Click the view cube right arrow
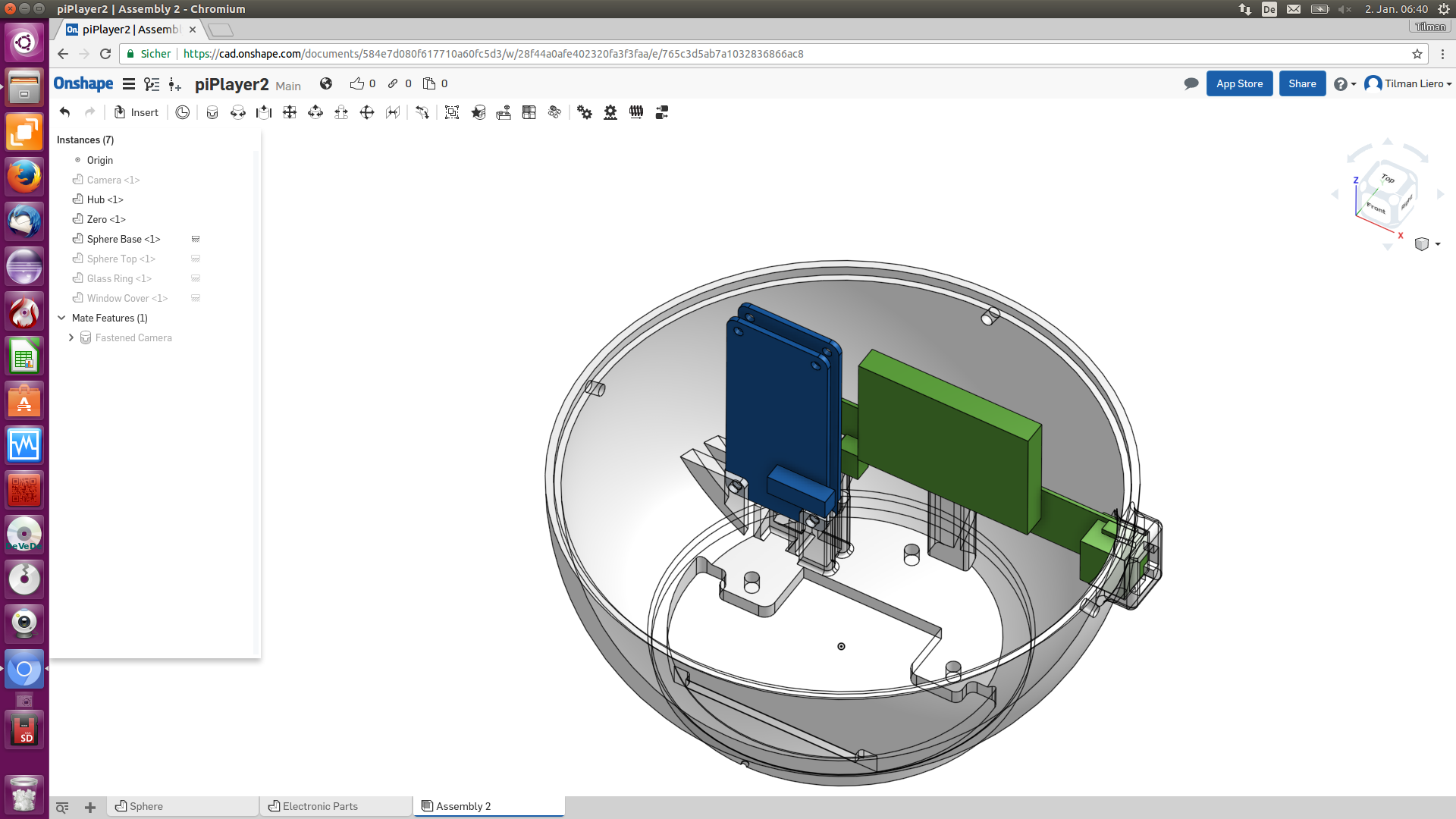Screen dimensions: 1456x819 pos(1441,194)
